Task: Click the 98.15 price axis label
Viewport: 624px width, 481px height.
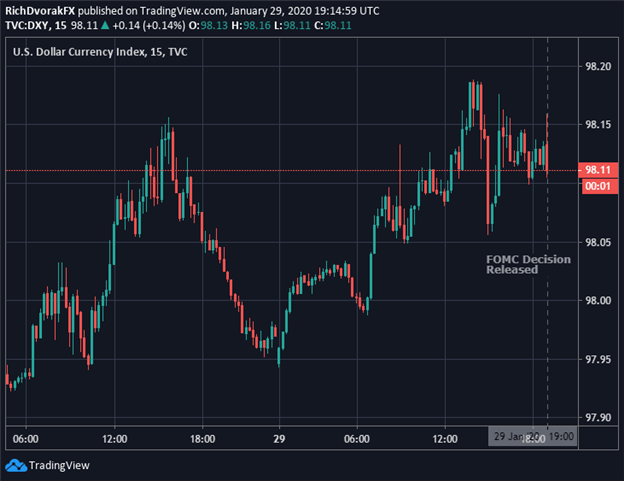Action: (x=598, y=125)
